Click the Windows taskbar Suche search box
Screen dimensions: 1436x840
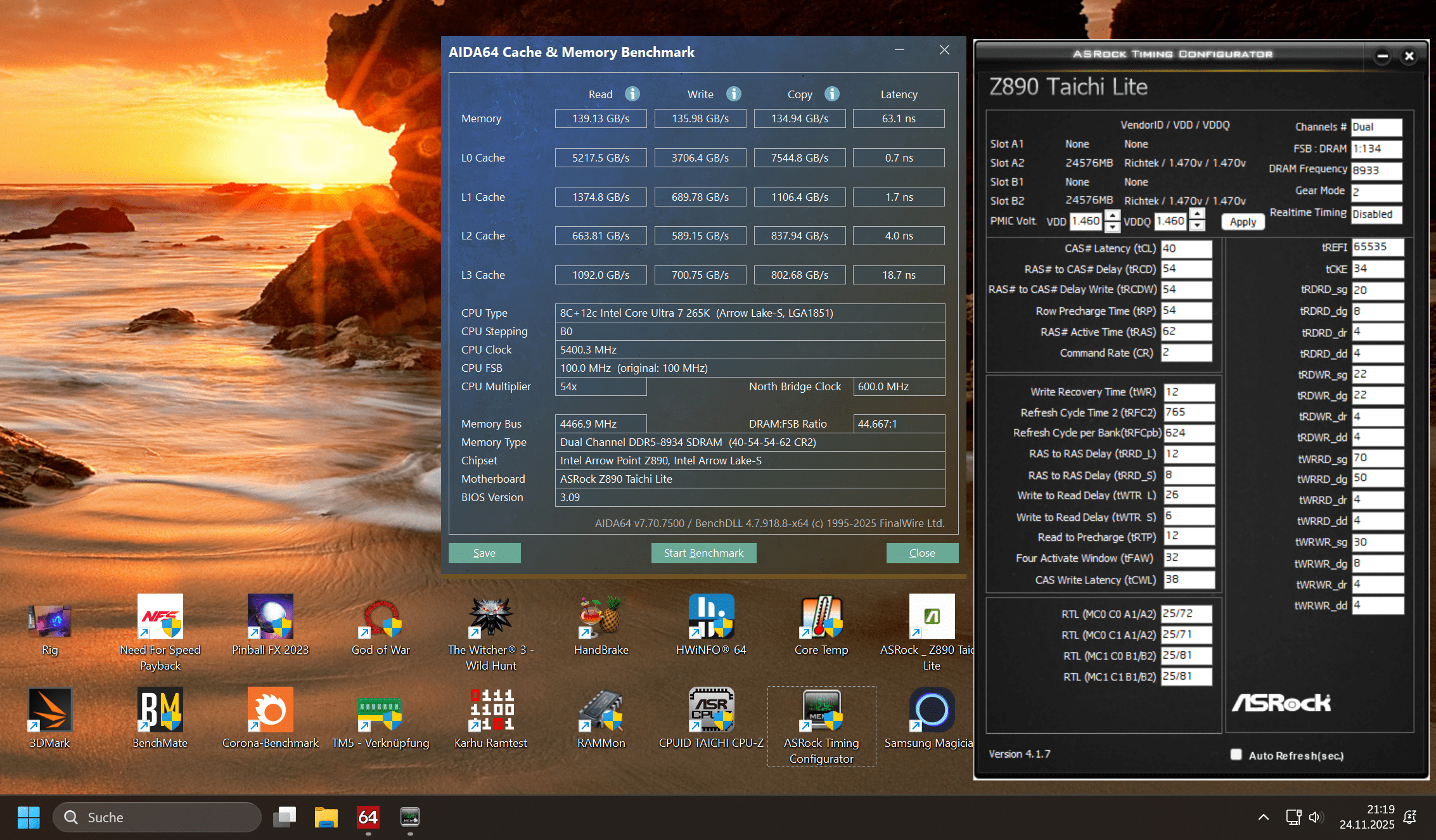157,817
